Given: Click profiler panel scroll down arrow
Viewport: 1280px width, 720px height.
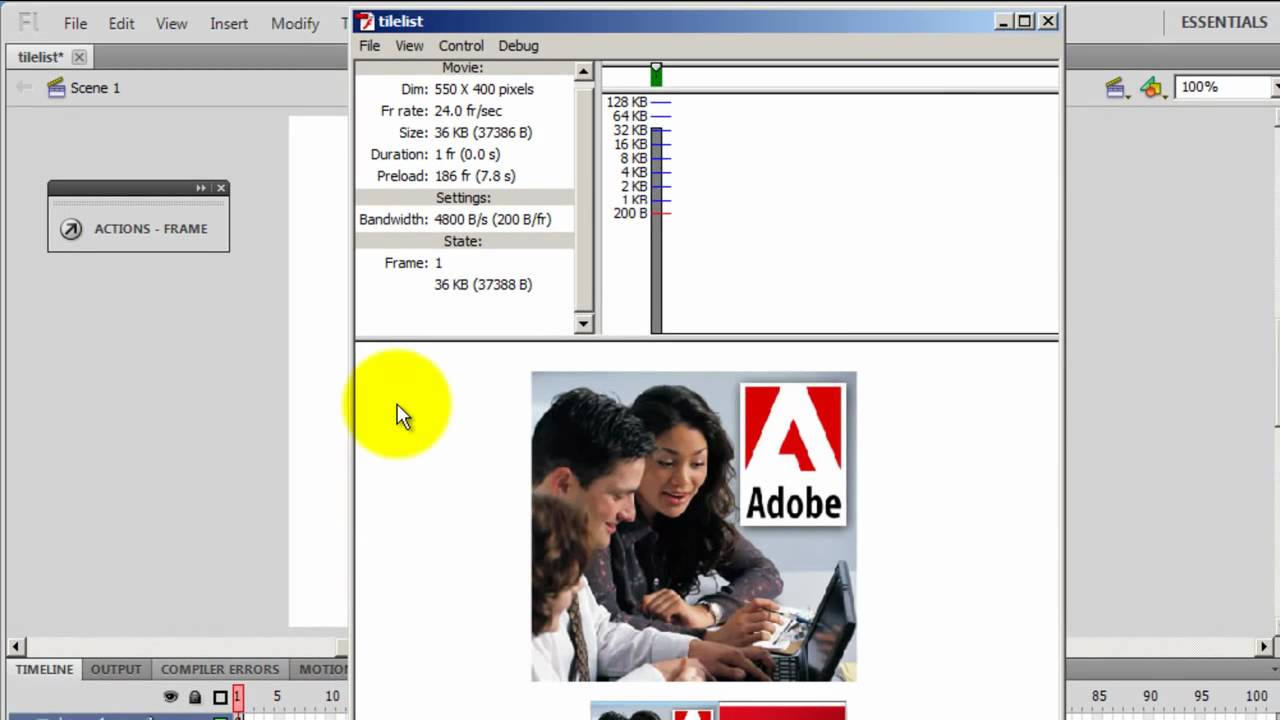Looking at the screenshot, I should 584,323.
